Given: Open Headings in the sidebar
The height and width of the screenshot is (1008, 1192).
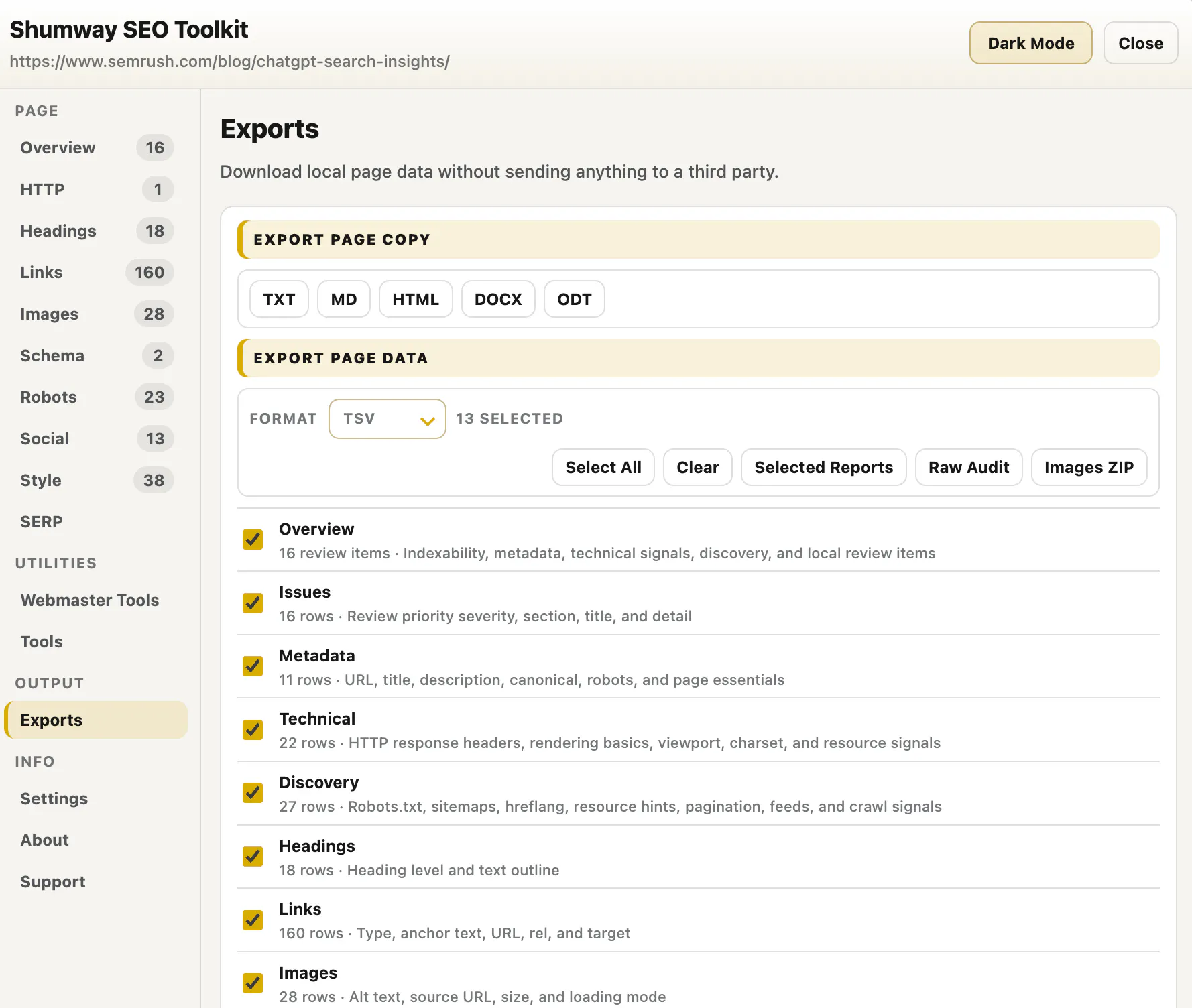Looking at the screenshot, I should tap(96, 231).
